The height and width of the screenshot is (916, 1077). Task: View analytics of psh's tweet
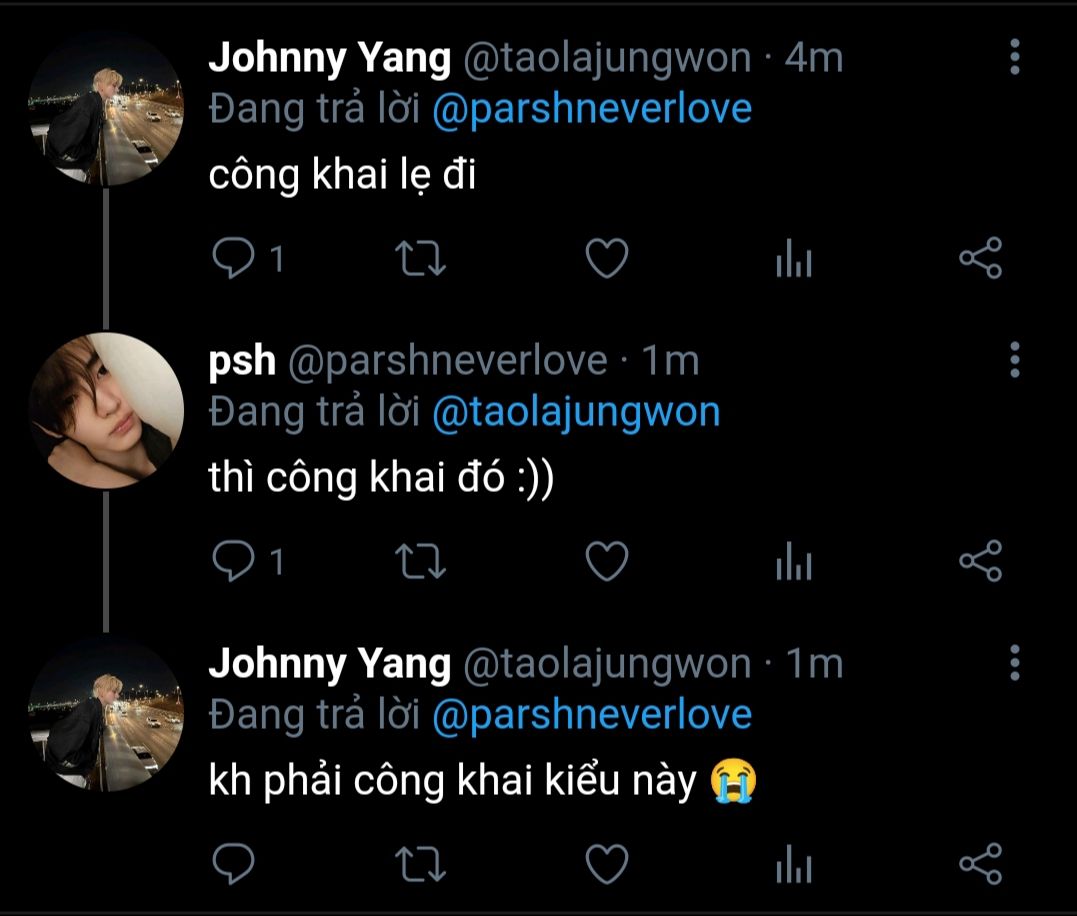794,561
